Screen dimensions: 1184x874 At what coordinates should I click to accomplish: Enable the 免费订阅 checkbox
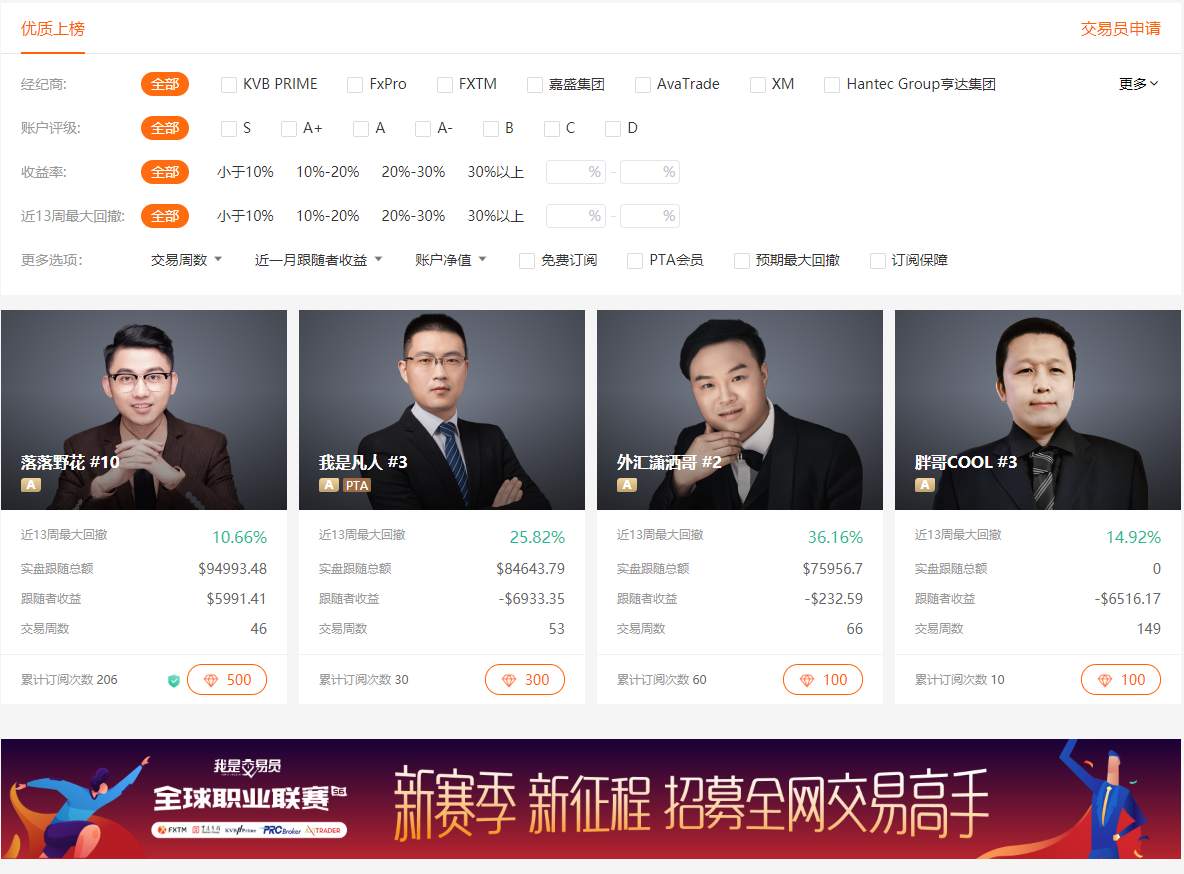(527, 261)
